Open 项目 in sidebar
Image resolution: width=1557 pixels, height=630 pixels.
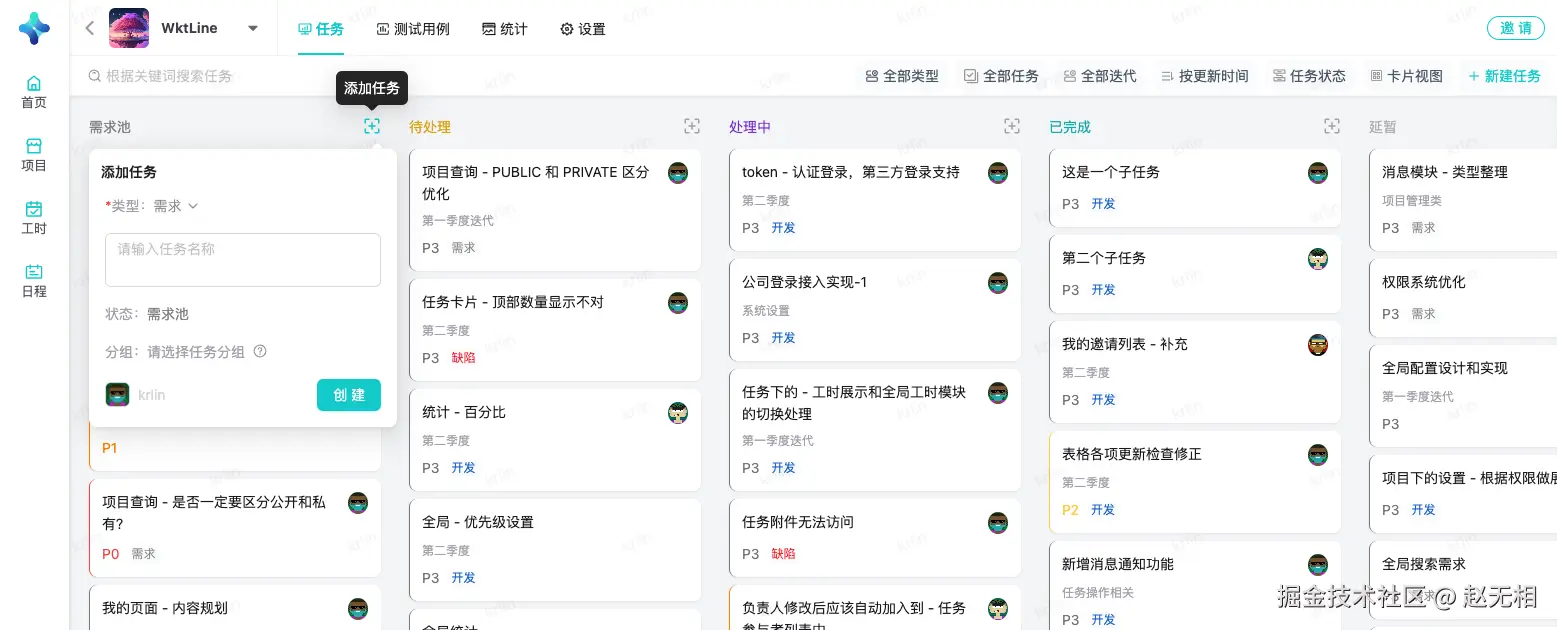[x=34, y=155]
